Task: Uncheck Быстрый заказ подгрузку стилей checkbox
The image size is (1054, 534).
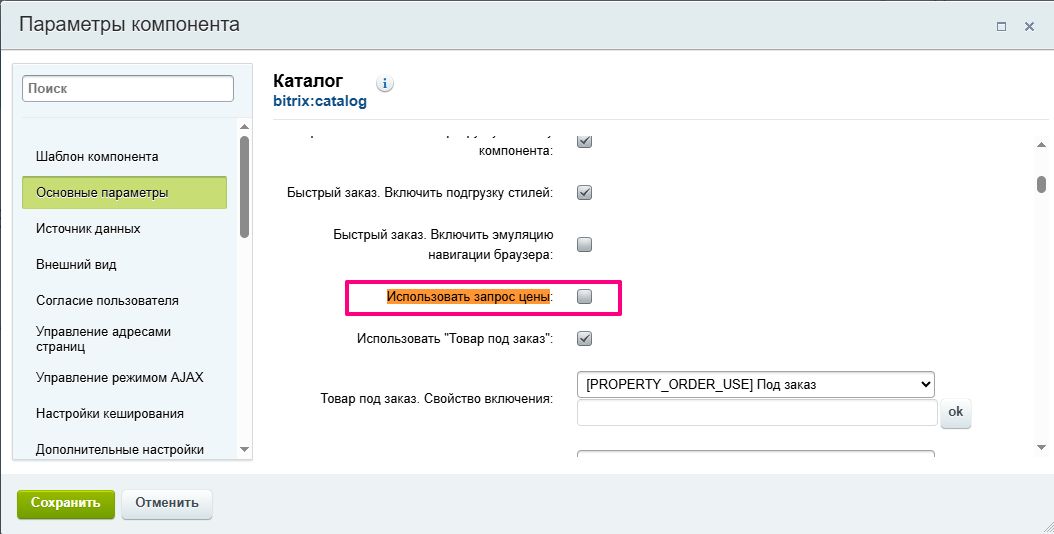Action: tap(585, 192)
